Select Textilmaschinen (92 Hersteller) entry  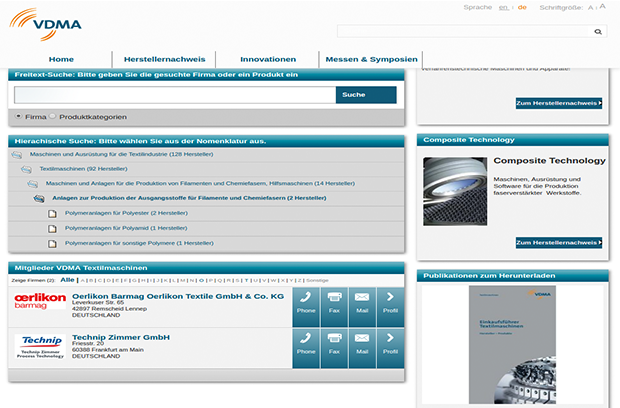point(83,169)
